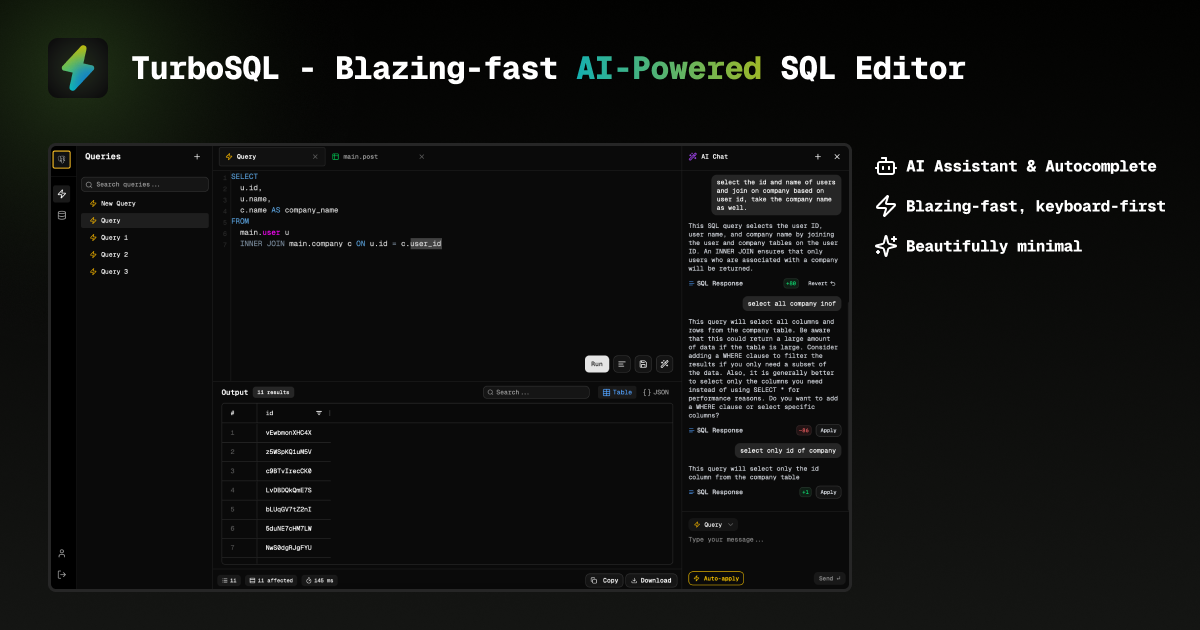Screen dimensions: 1200x630
Task: Revert the first SQL Response
Action: tap(822, 283)
